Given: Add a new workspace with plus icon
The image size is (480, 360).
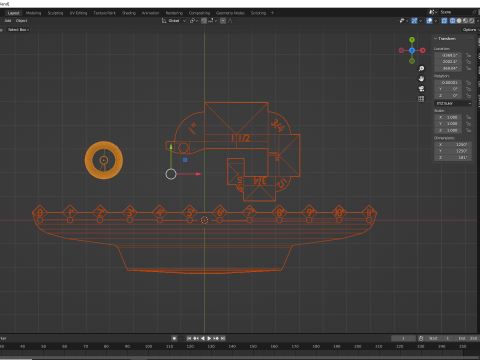Looking at the screenshot, I should click(272, 13).
